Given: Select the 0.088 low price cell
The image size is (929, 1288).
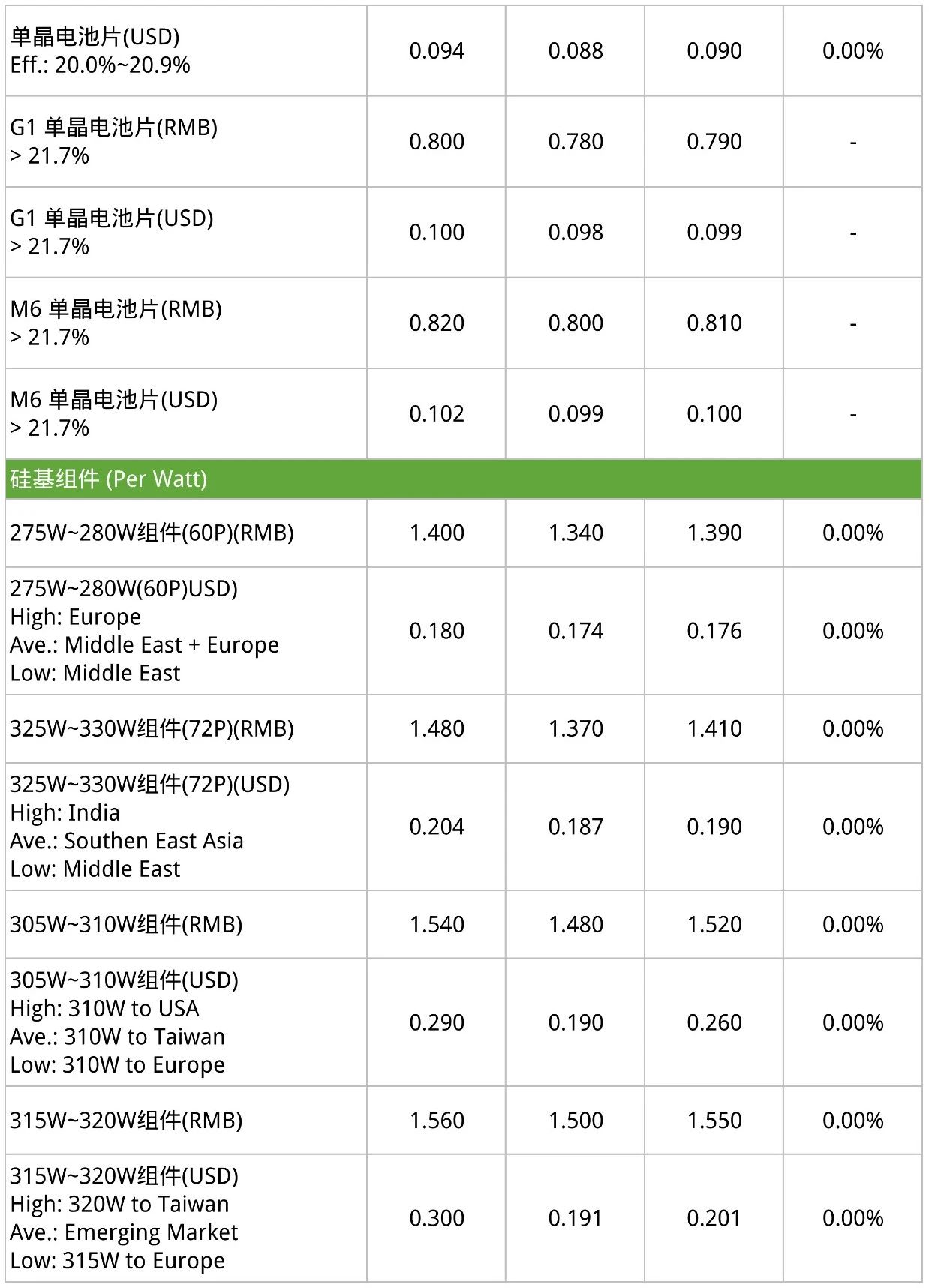Looking at the screenshot, I should pos(576,51).
